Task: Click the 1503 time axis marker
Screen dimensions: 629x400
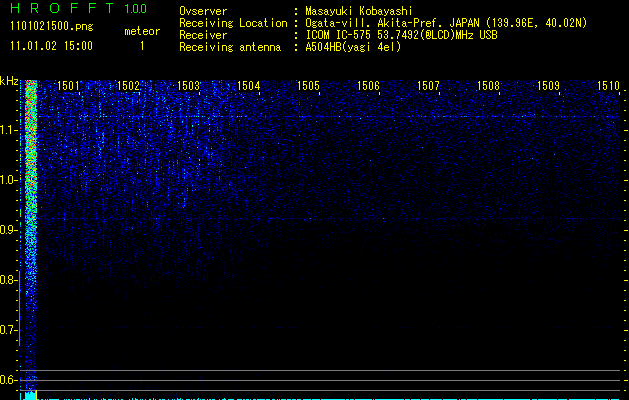Action: coord(189,86)
